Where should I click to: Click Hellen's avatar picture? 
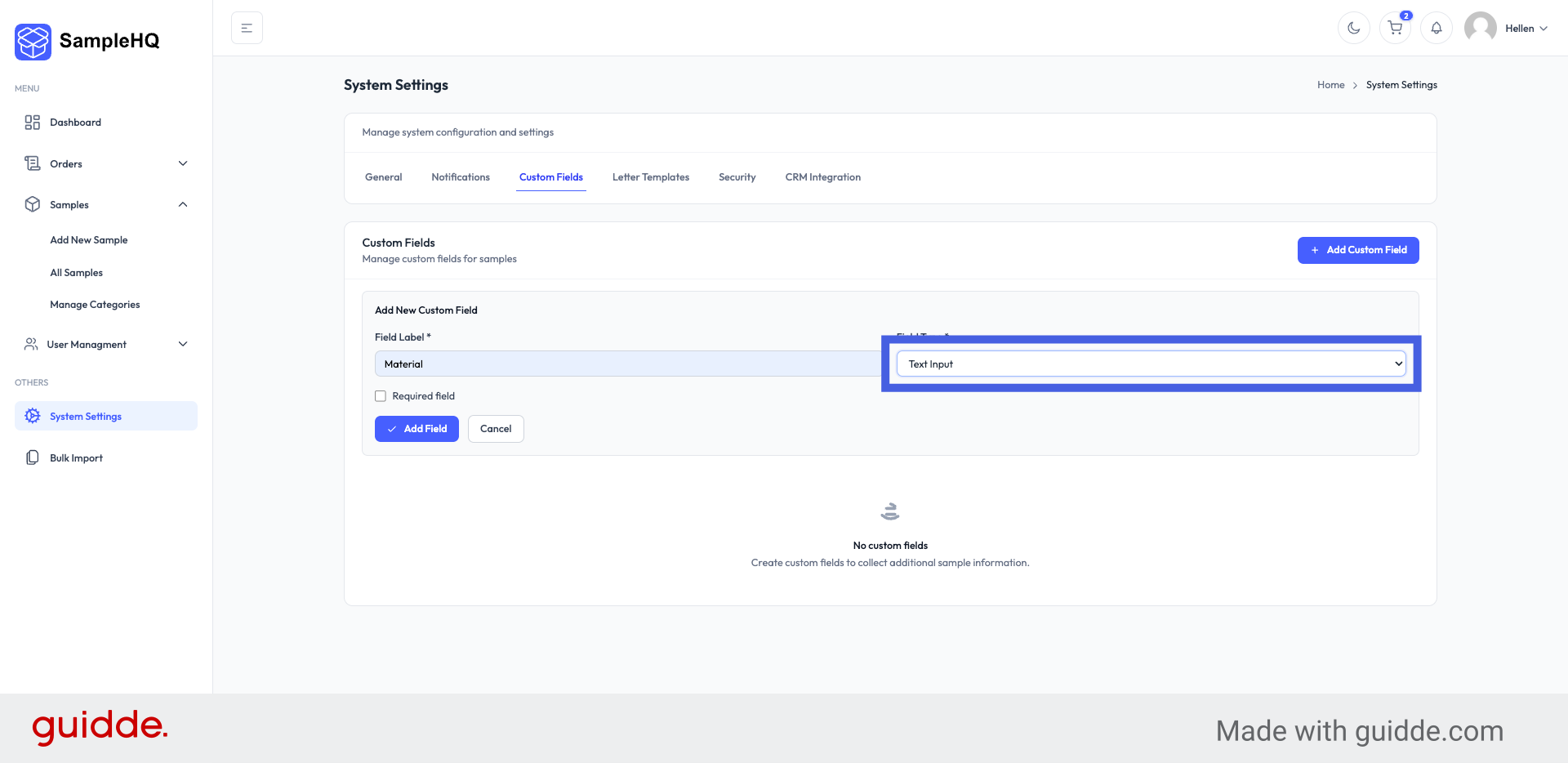click(1481, 28)
